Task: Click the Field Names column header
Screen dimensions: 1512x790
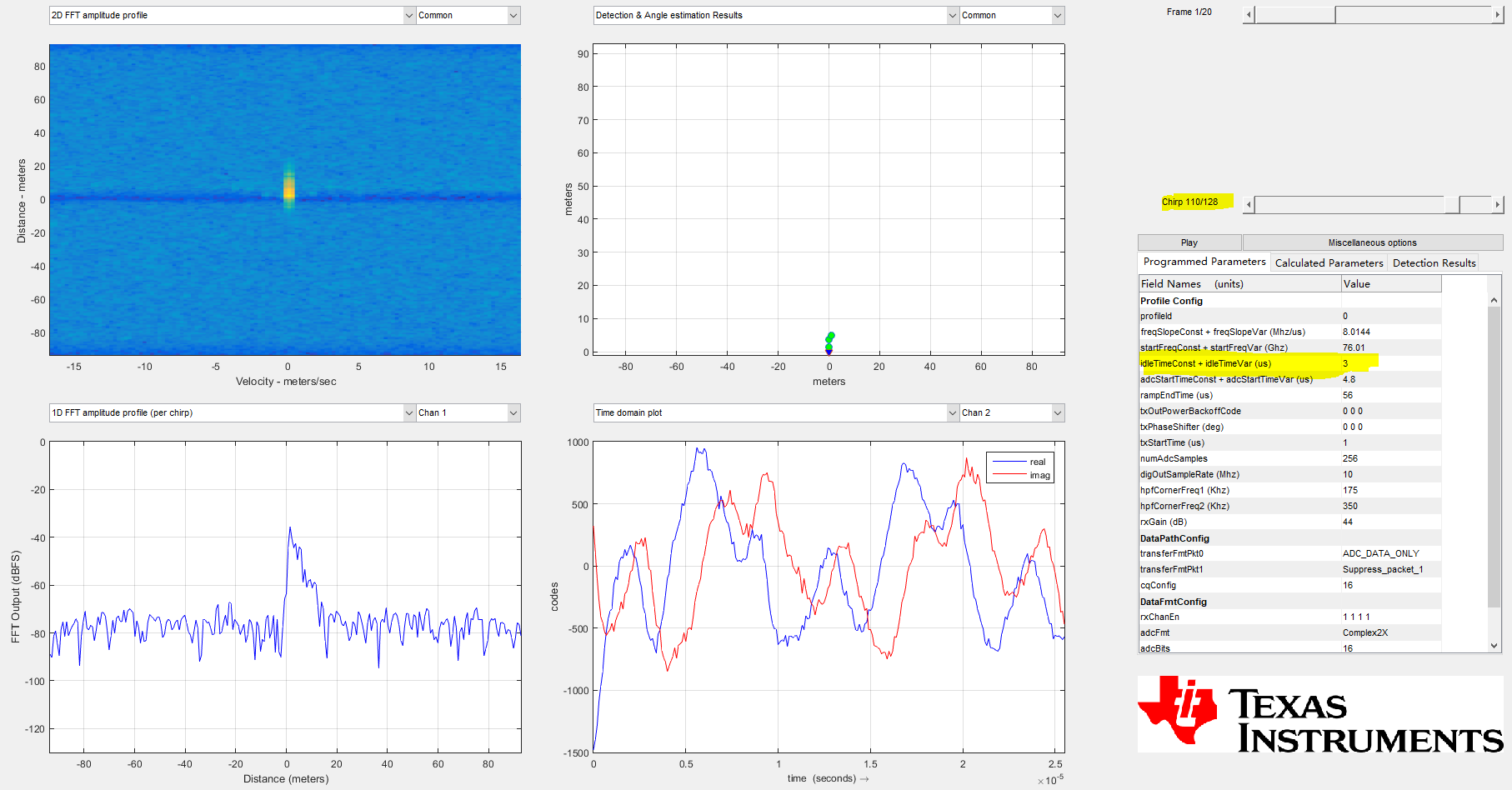Action: point(1239,284)
